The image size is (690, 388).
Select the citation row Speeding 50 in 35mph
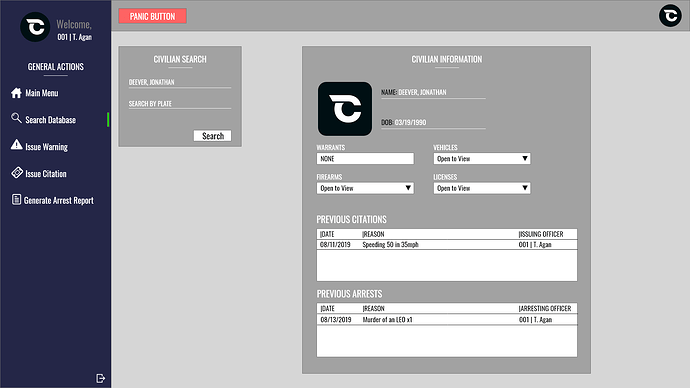coord(447,245)
